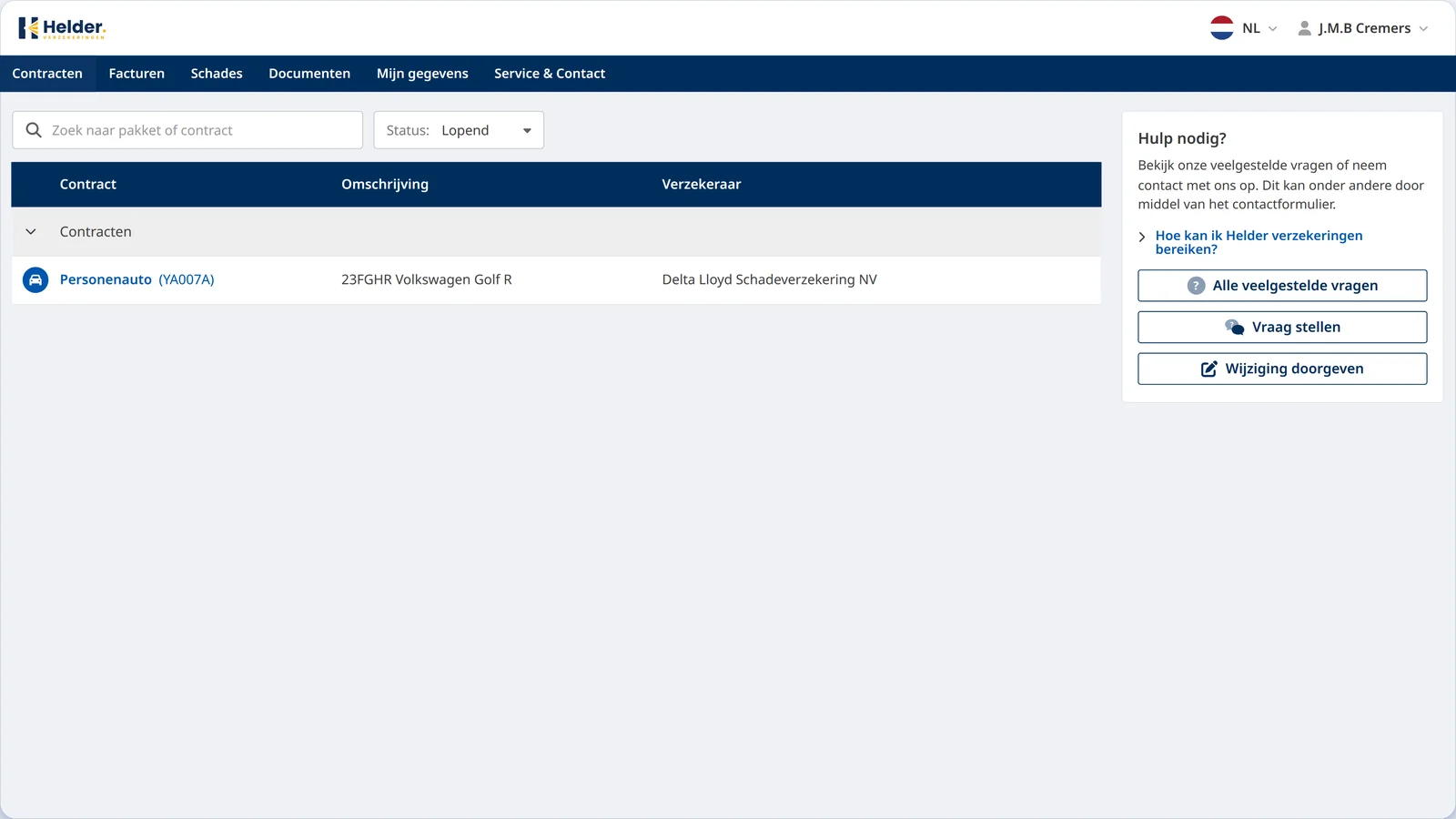
Task: Click the 23FGHR Volkswagen Golf R cell
Action: [427, 279]
